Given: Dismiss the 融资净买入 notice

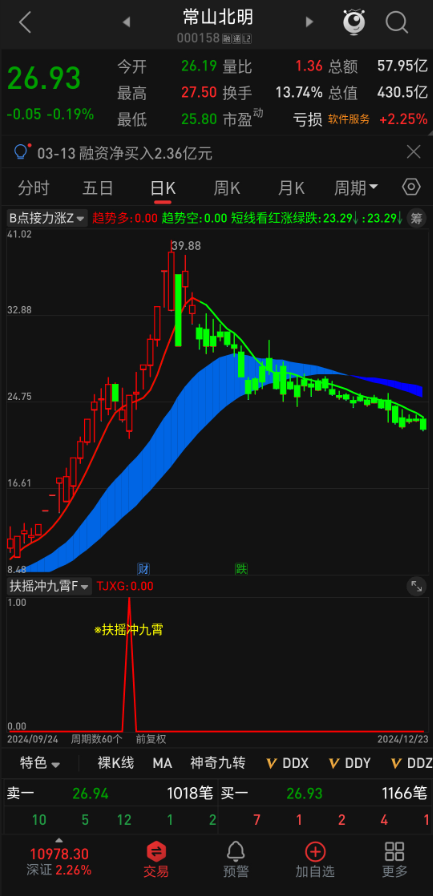Looking at the screenshot, I should [413, 152].
